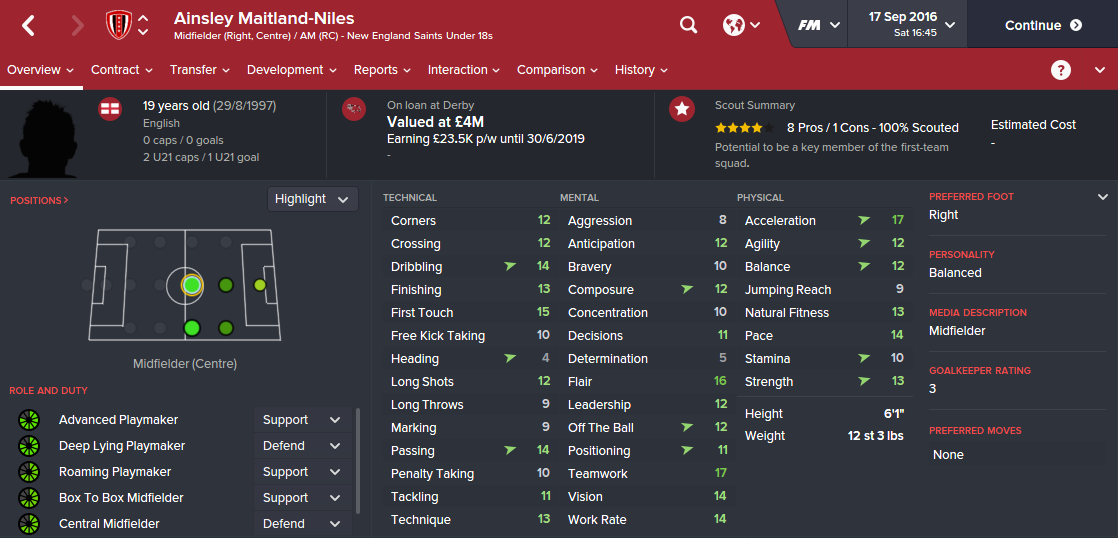This screenshot has width=1118, height=538.
Task: Click the scout summary star icon
Action: (682, 109)
